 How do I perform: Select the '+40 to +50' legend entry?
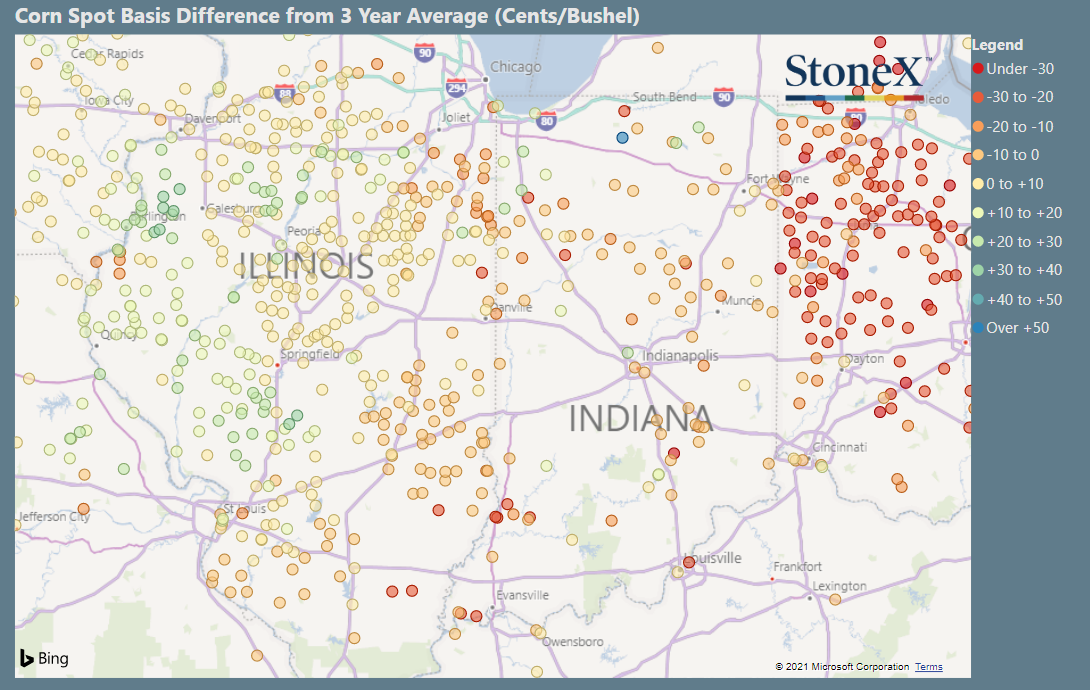[1017, 299]
